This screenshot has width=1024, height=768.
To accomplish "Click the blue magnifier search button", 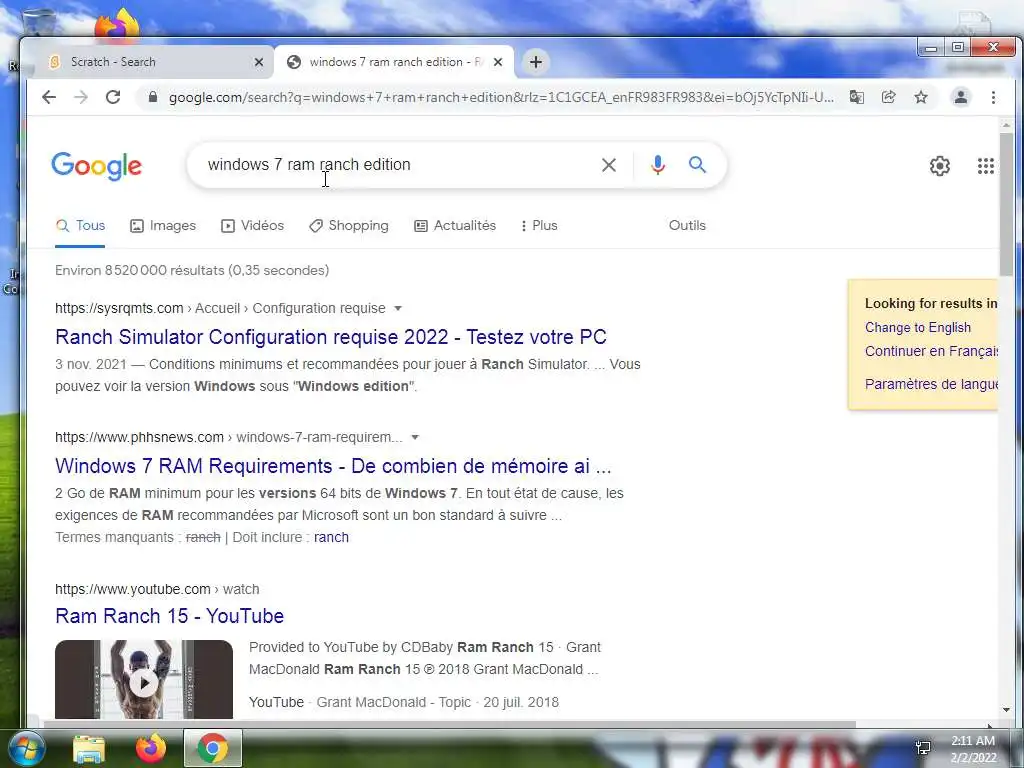I will pyautogui.click(x=697, y=165).
